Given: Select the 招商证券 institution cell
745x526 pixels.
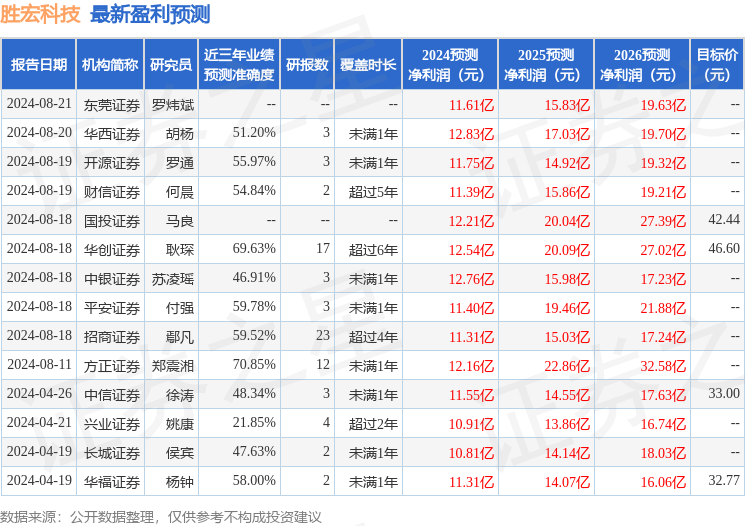Looking at the screenshot, I should coord(112,337).
